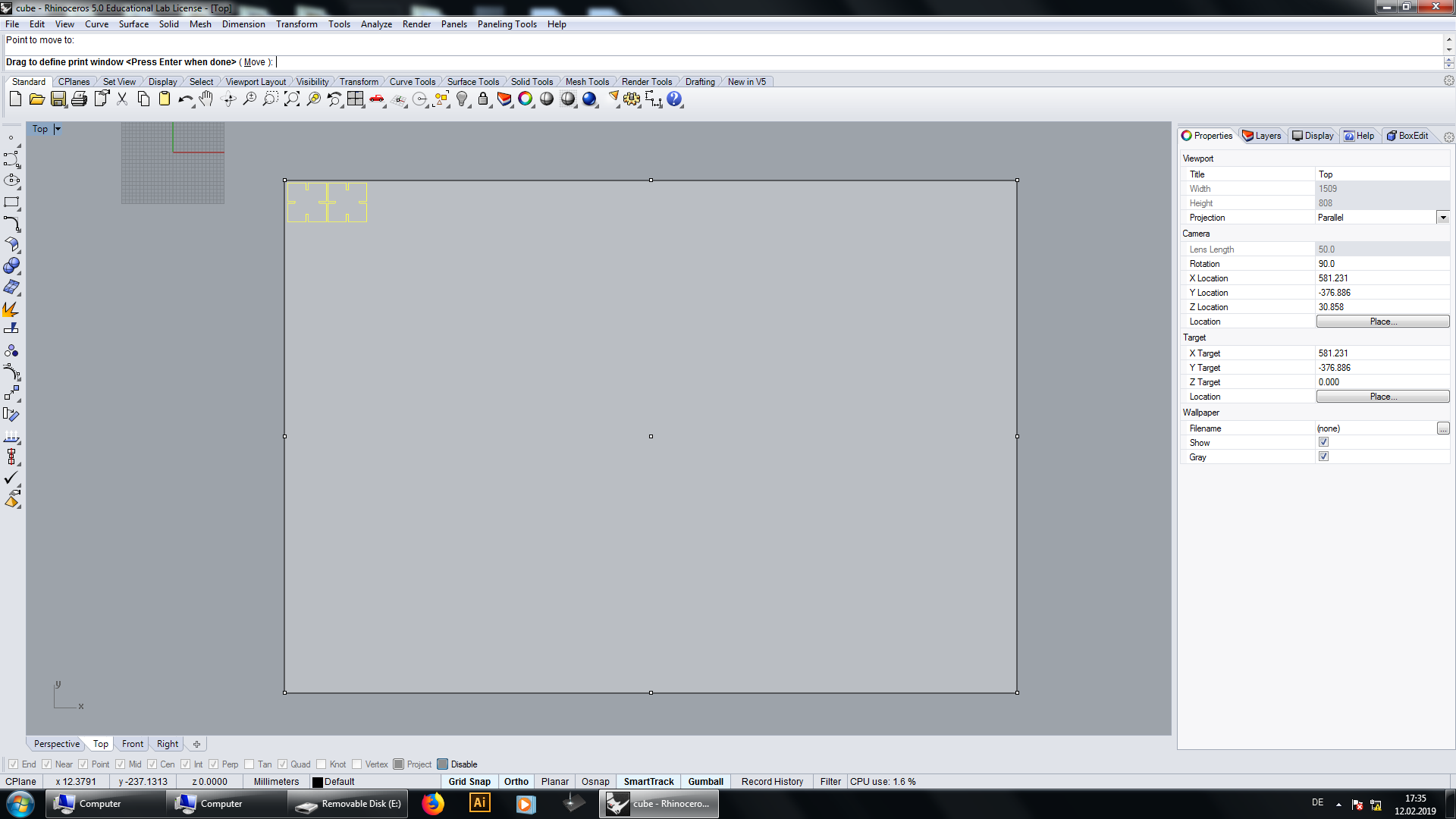Viewport: 1456px width, 819px height.
Task: Toggle the End osnap checkbox
Action: 13,764
